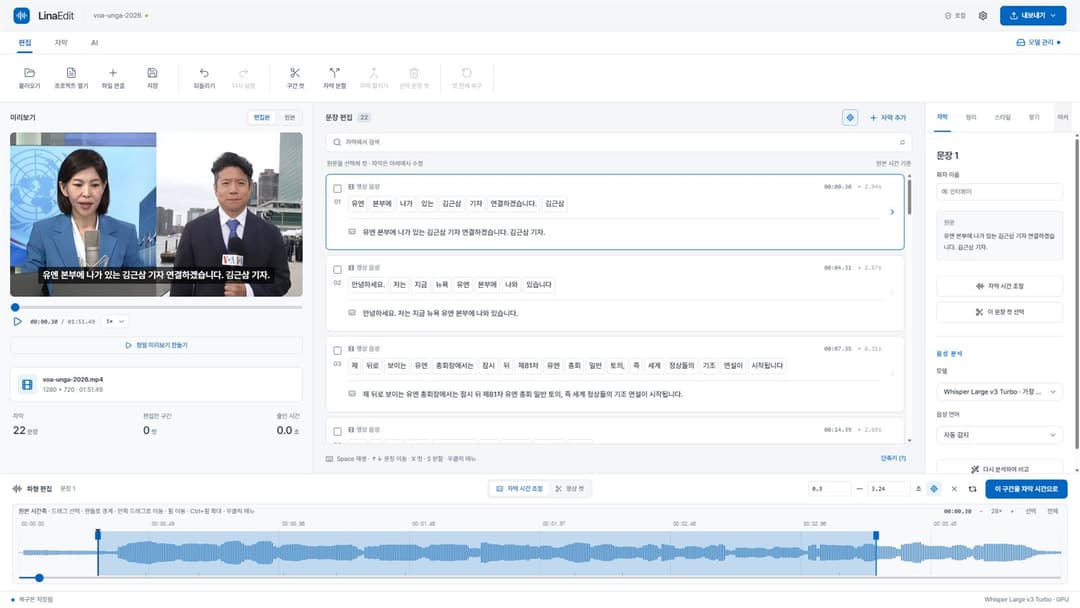Click the blue export (내보내기) button

point(1032,15)
